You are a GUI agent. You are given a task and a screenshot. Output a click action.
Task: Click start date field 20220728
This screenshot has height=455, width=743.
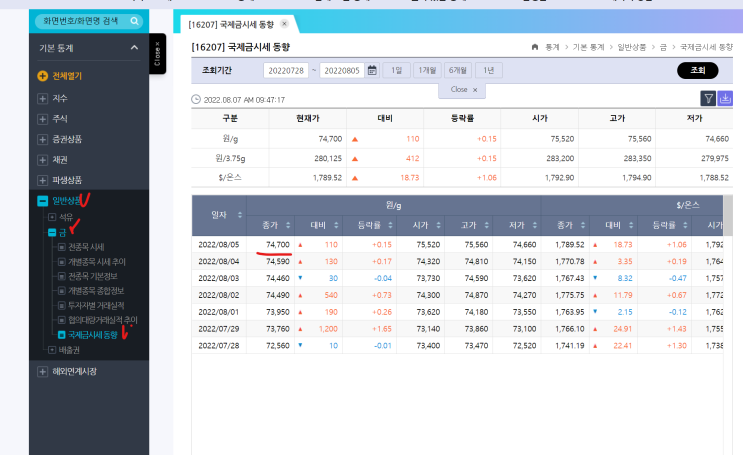[x=286, y=71]
